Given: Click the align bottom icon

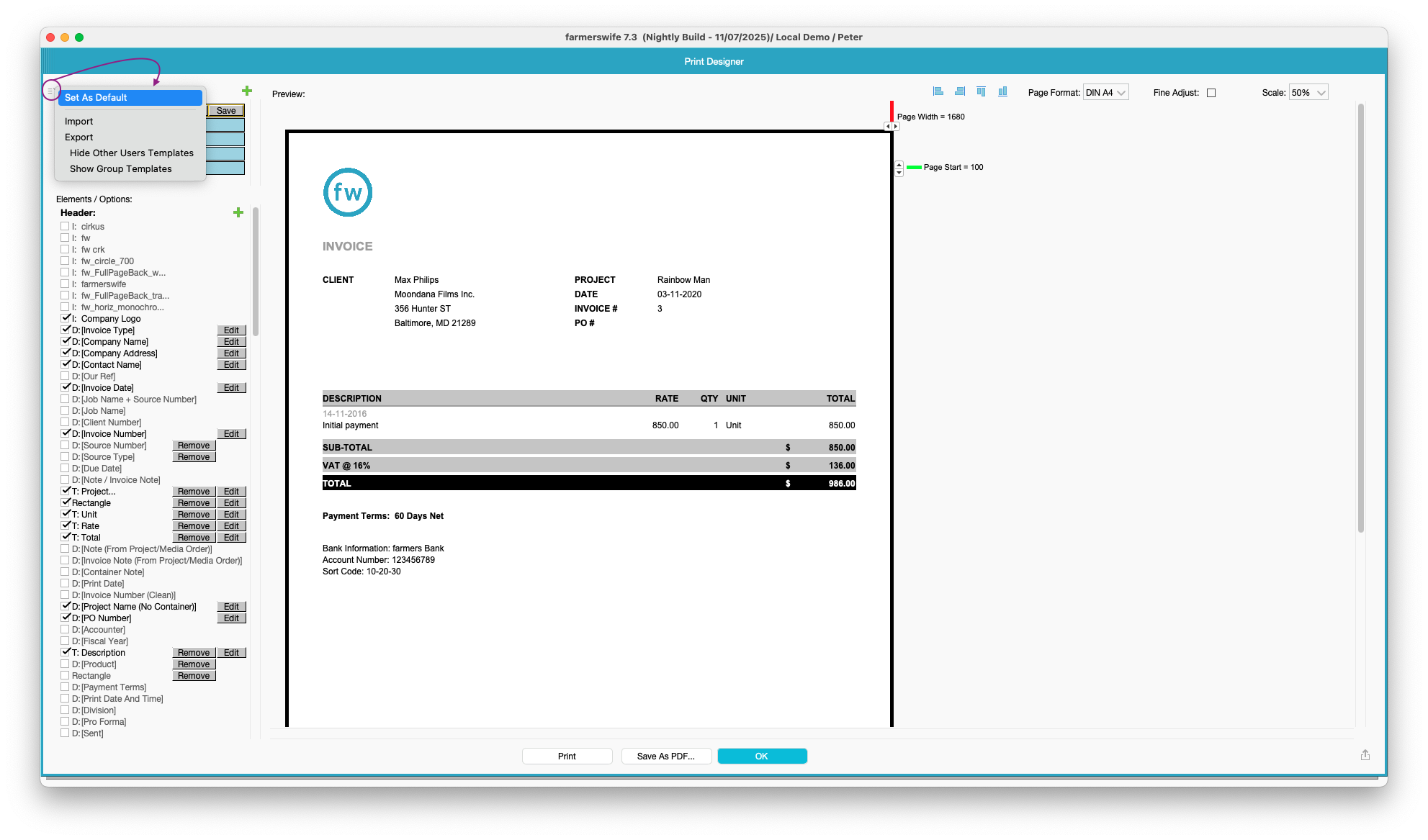Looking at the screenshot, I should [1002, 91].
